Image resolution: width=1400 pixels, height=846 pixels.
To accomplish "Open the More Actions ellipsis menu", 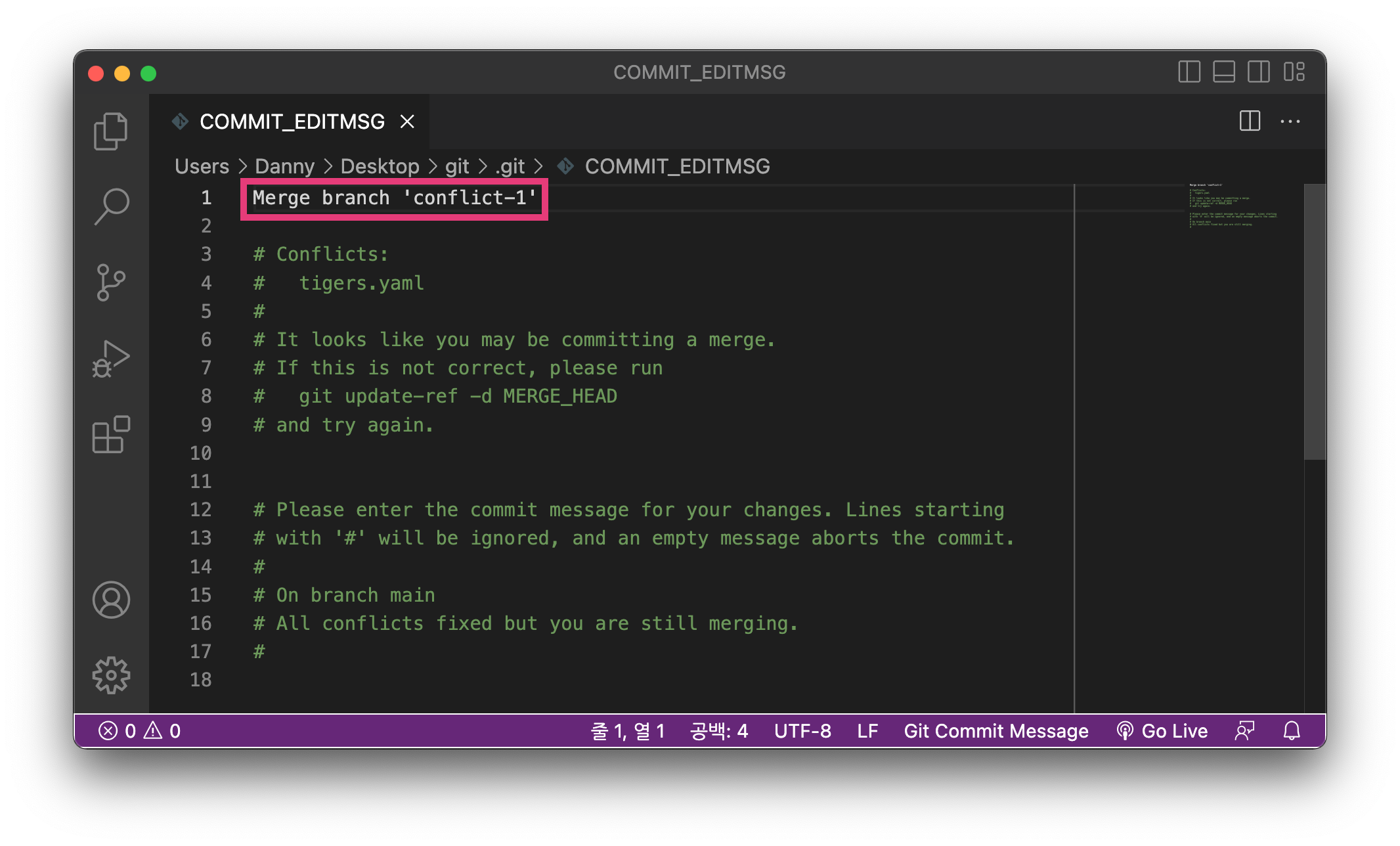I will 1290,122.
